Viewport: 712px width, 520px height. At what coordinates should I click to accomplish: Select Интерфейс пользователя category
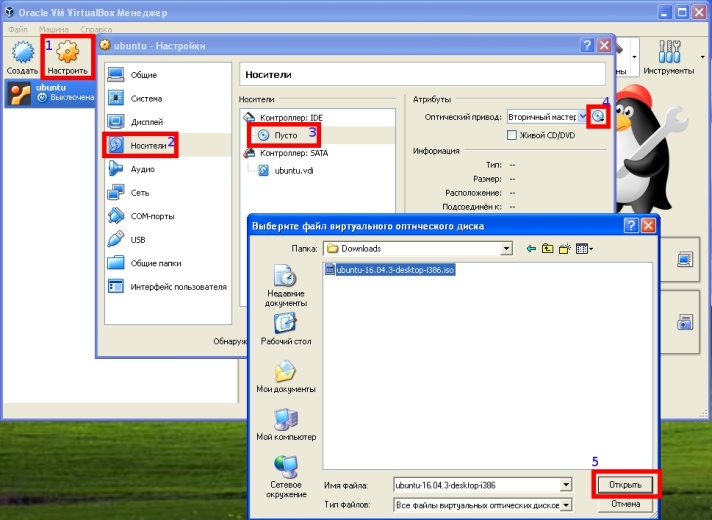[x=168, y=287]
